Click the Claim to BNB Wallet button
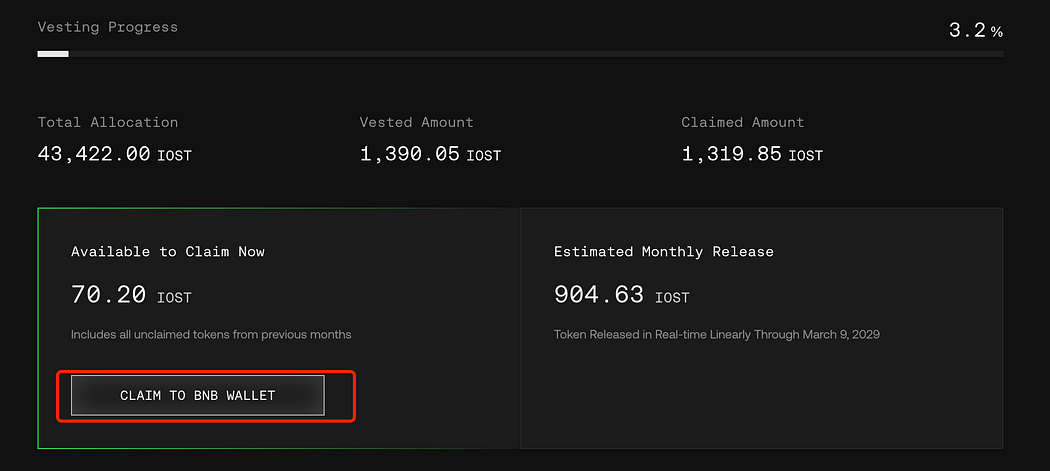 pyautogui.click(x=198, y=395)
